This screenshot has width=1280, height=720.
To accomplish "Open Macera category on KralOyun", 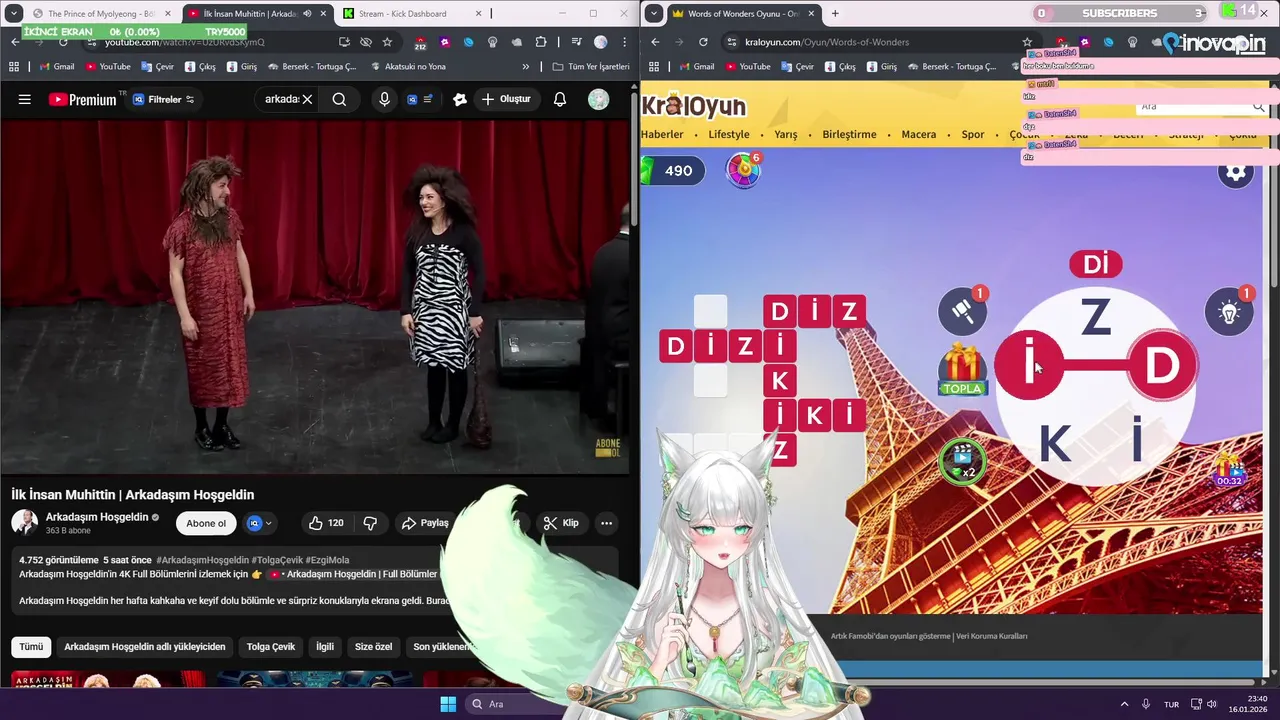I will (x=919, y=134).
